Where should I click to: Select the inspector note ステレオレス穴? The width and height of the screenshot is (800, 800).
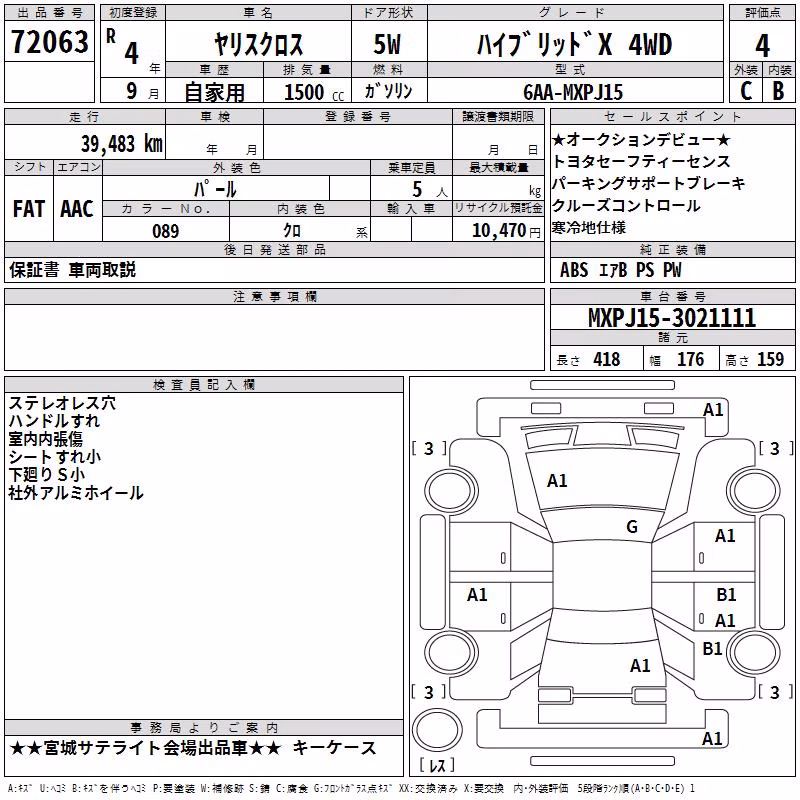click(62, 403)
